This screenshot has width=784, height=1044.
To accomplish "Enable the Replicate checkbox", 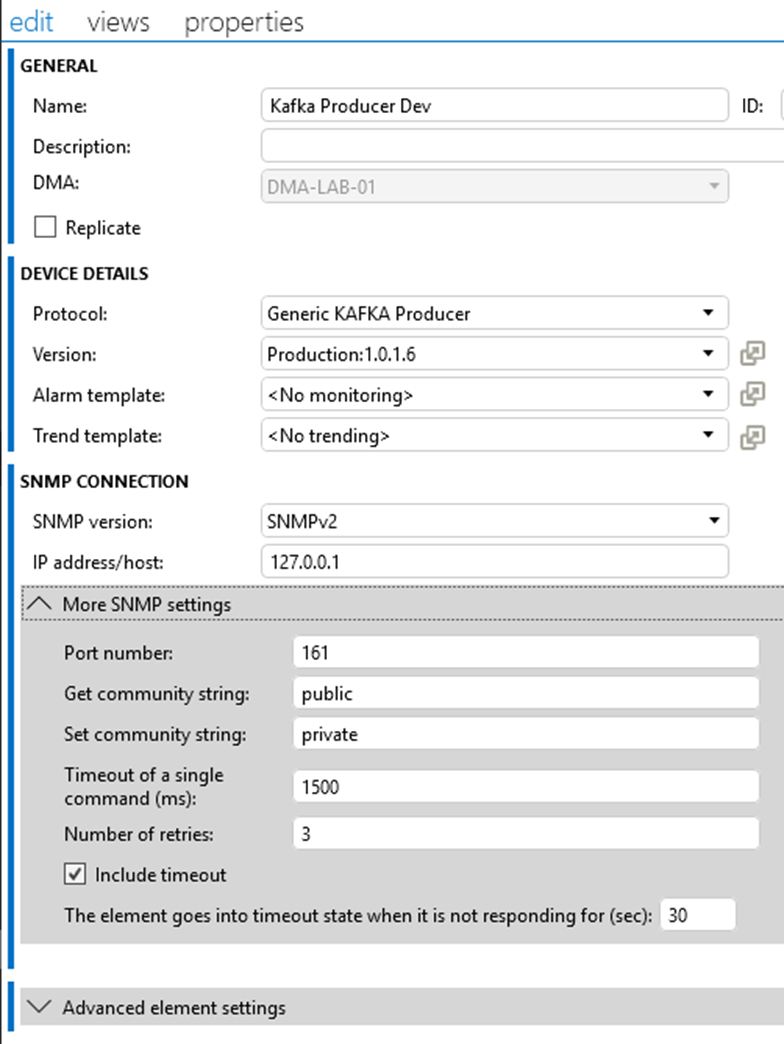I will tap(46, 228).
